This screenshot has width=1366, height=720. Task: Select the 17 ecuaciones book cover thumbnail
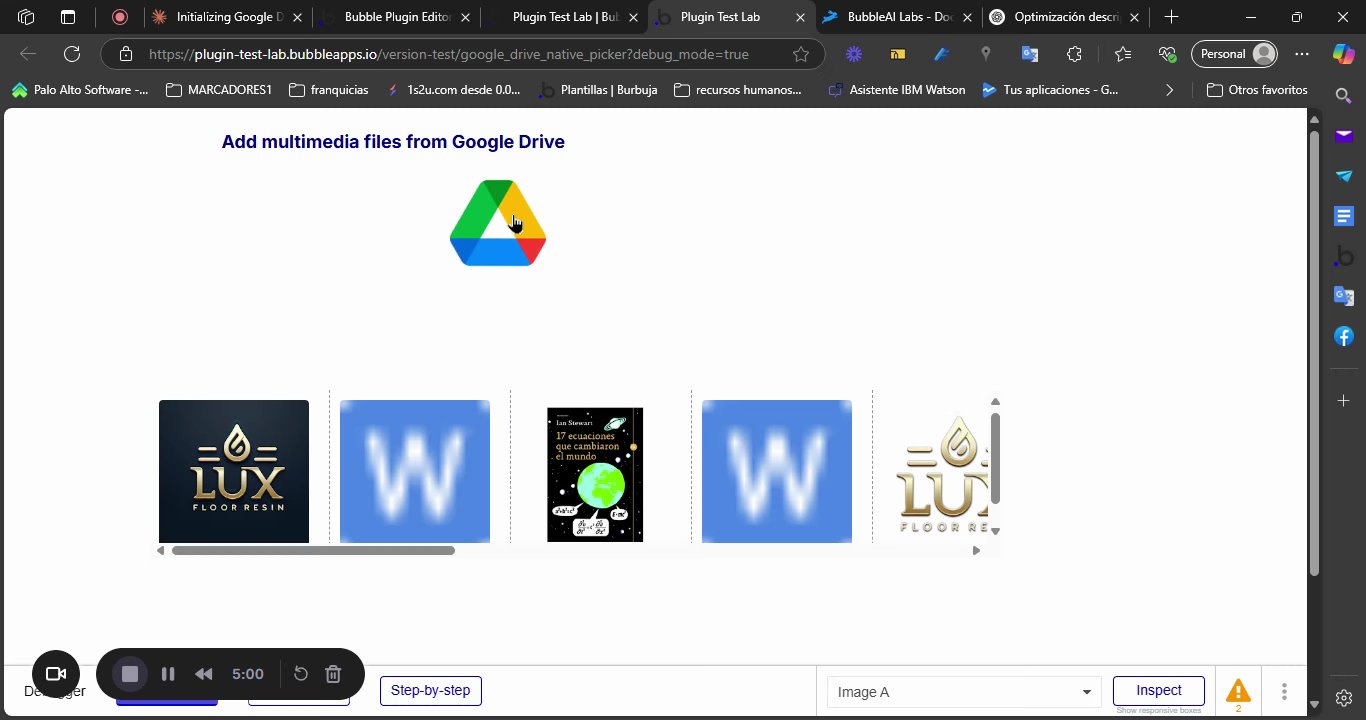tap(595, 474)
